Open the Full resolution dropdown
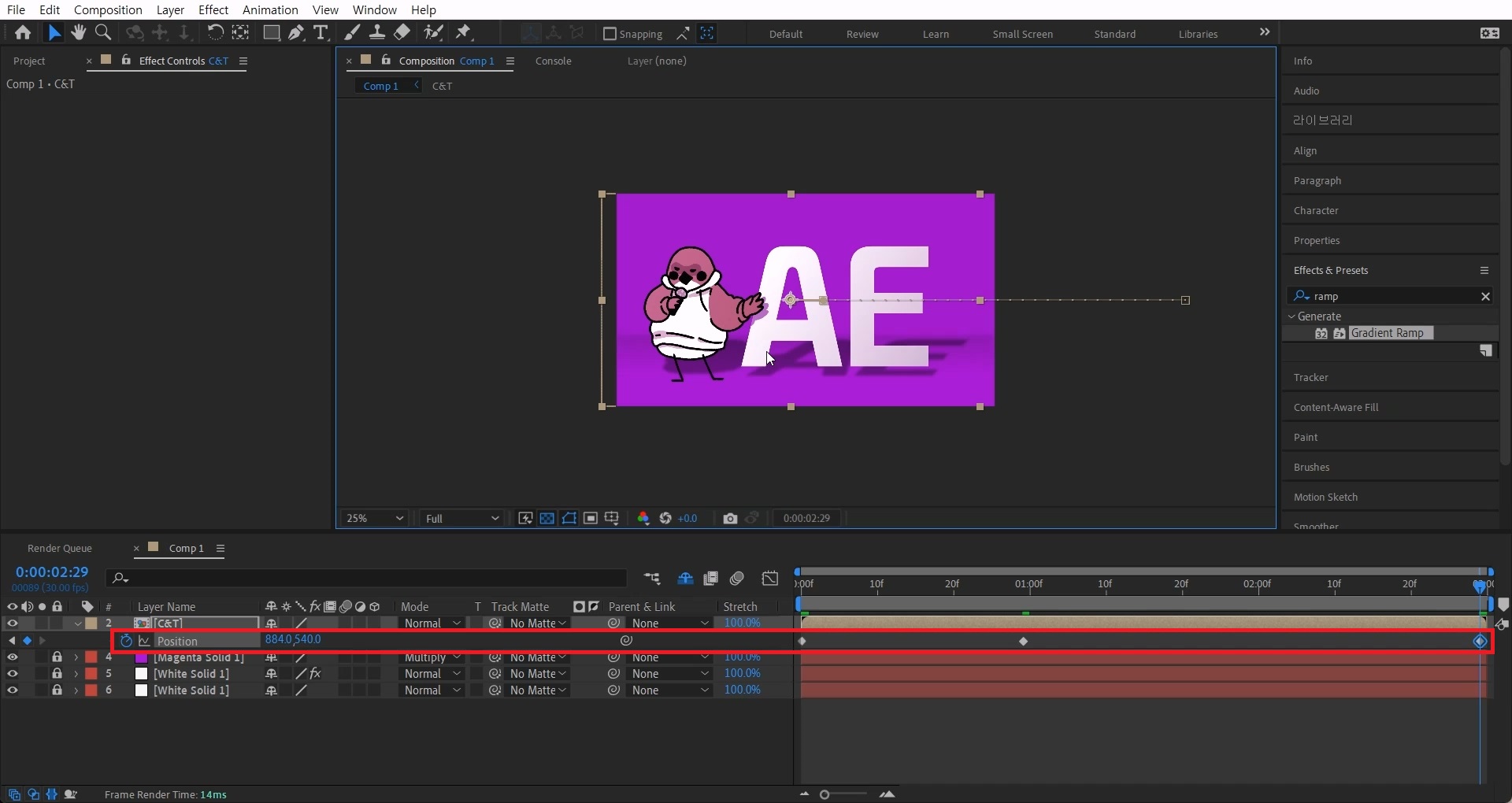This screenshot has width=1512, height=803. 462,518
